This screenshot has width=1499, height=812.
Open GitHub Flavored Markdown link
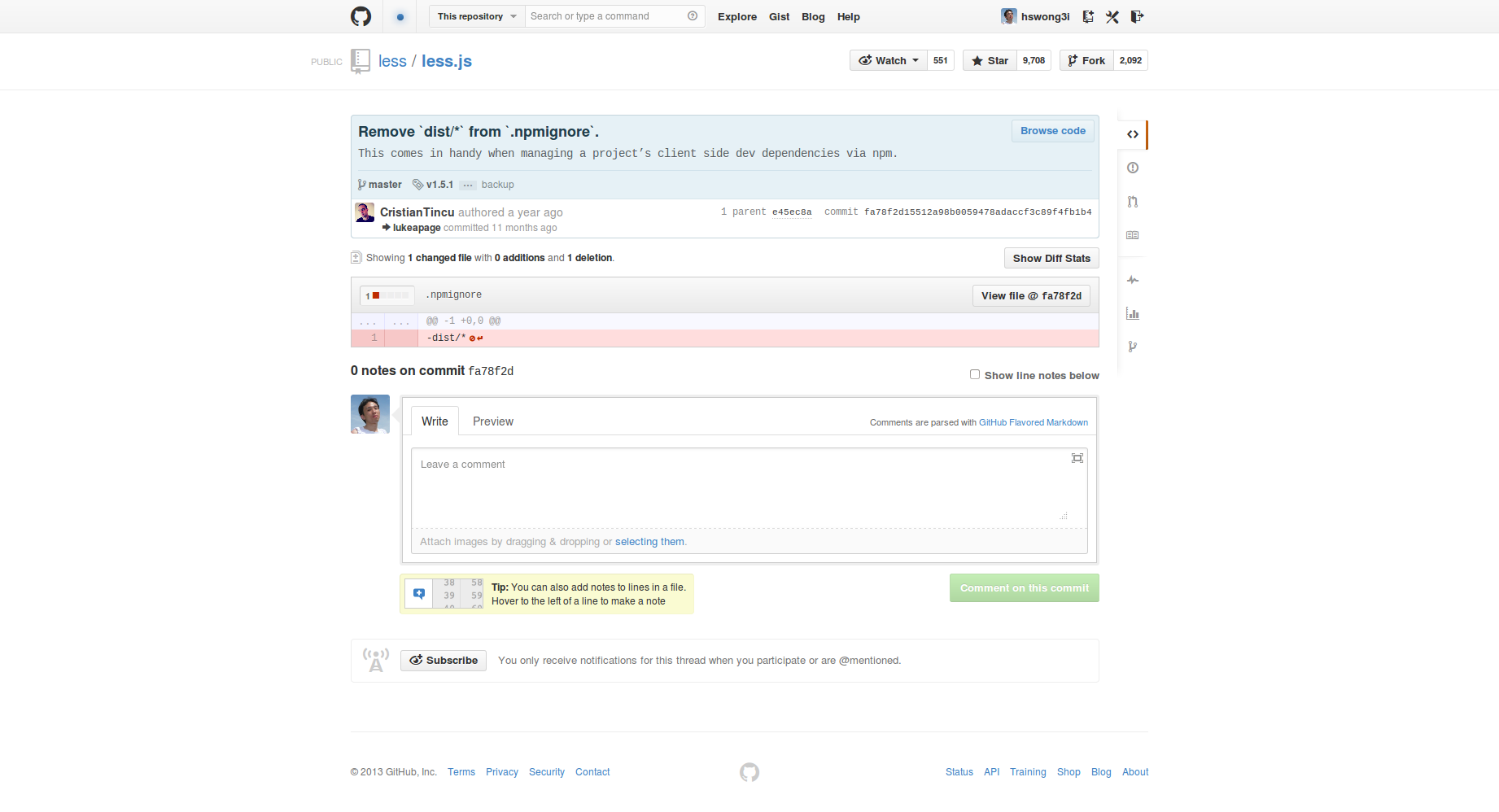(x=1034, y=422)
